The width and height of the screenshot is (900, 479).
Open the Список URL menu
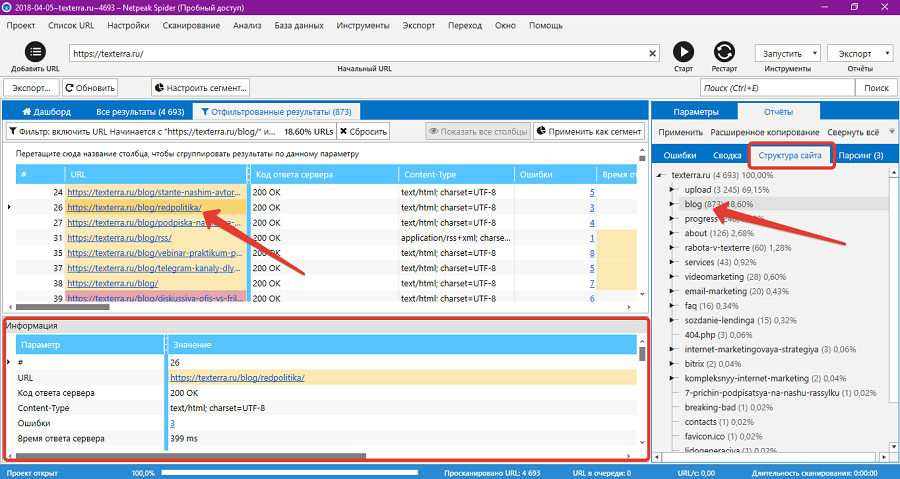(x=71, y=25)
